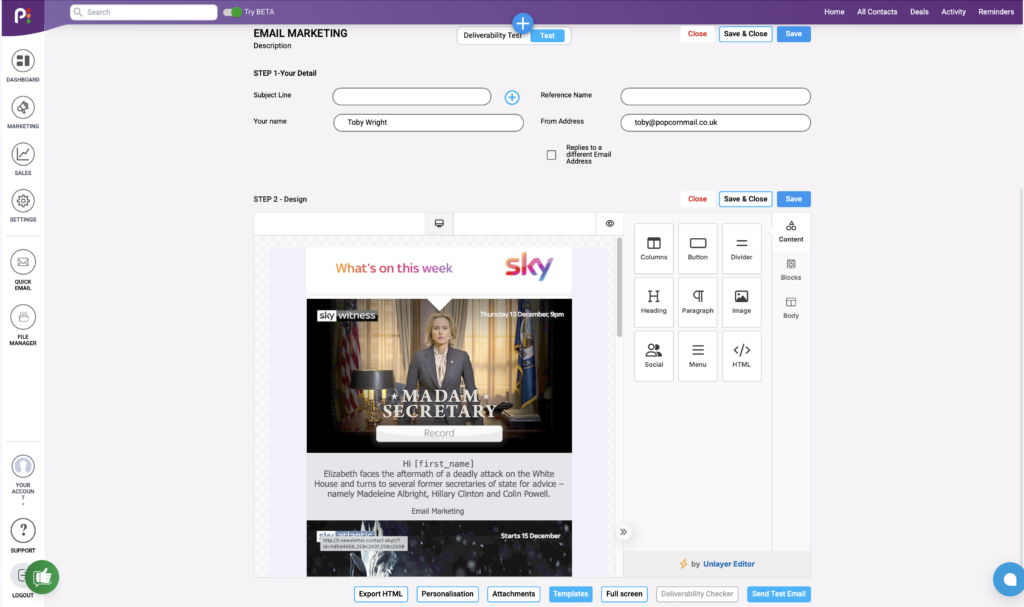Click Export HTML button

(381, 594)
